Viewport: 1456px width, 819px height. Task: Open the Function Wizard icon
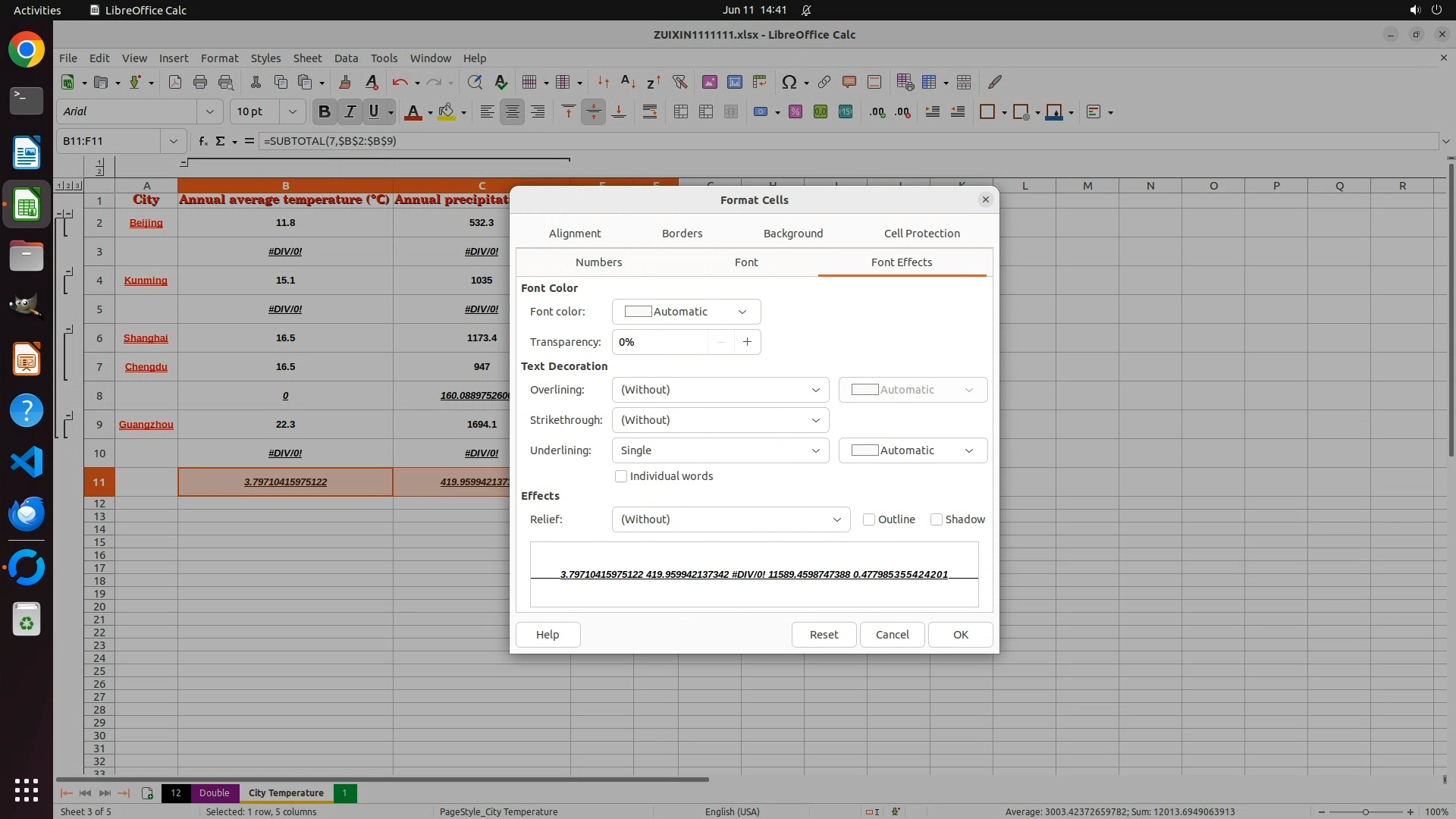202,141
